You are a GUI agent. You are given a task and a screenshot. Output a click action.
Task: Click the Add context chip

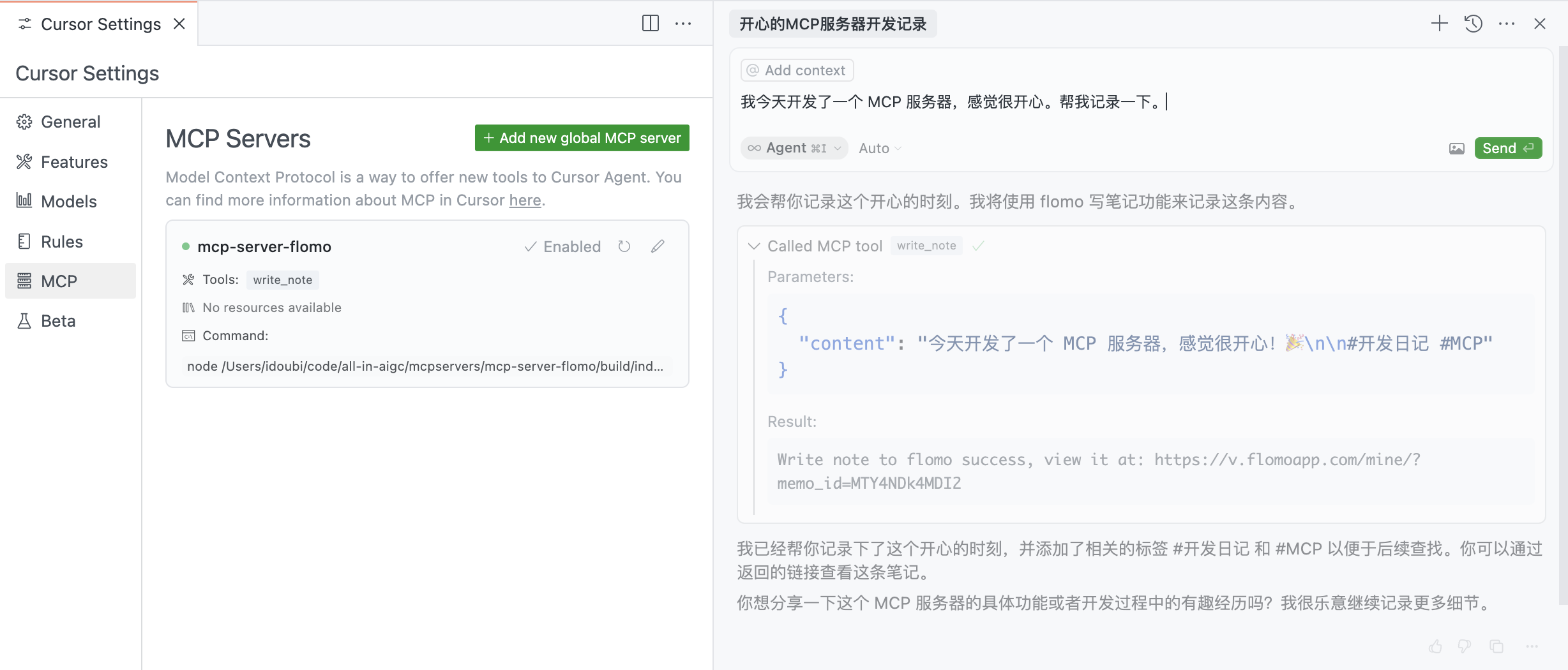[x=797, y=70]
